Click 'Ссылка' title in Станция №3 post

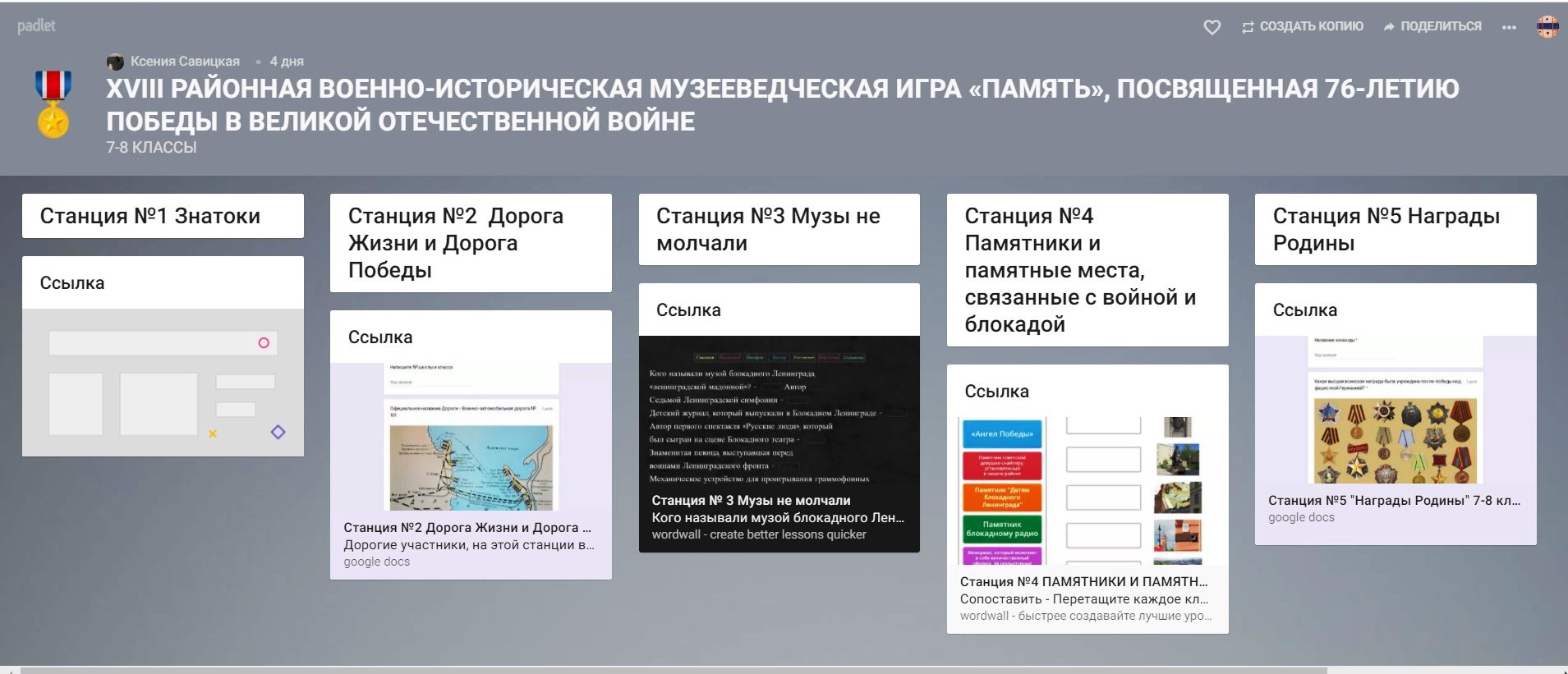tap(688, 310)
